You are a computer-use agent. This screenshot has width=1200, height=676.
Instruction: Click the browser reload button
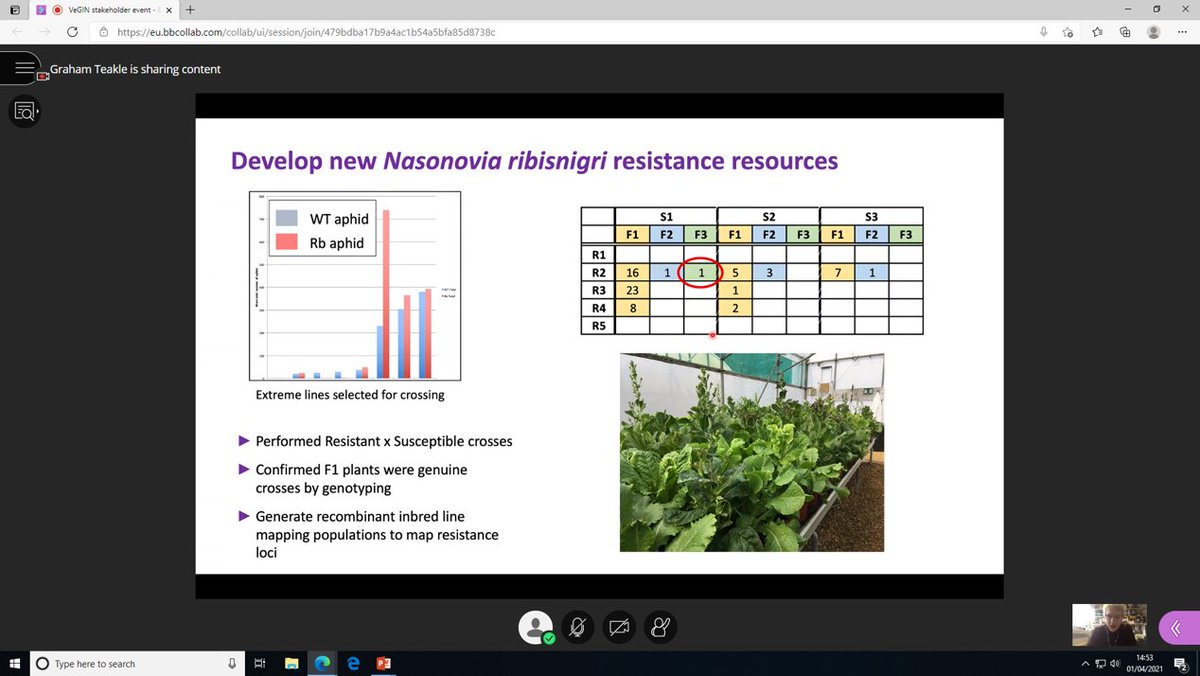tap(72, 32)
